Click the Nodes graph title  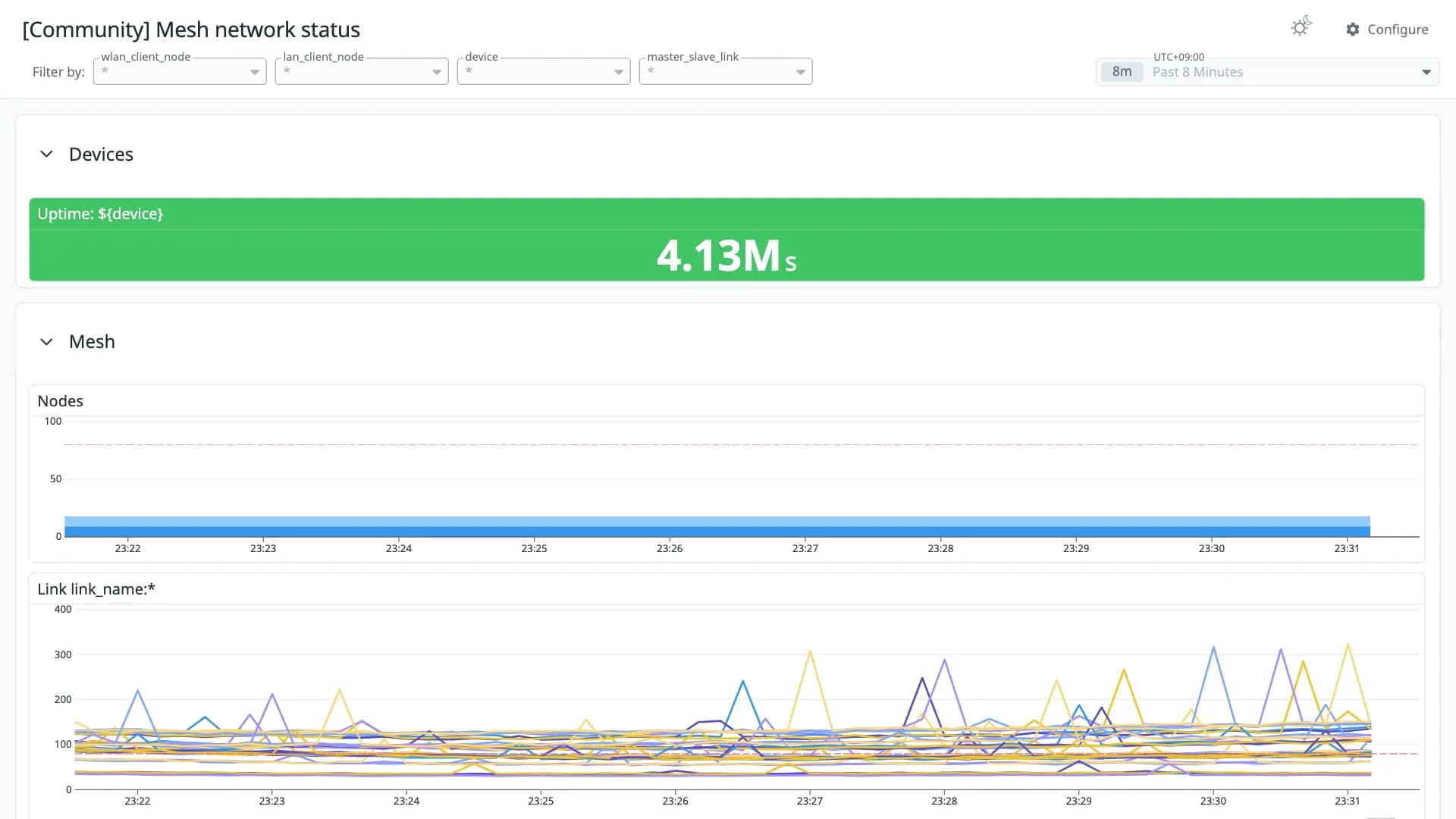click(60, 401)
